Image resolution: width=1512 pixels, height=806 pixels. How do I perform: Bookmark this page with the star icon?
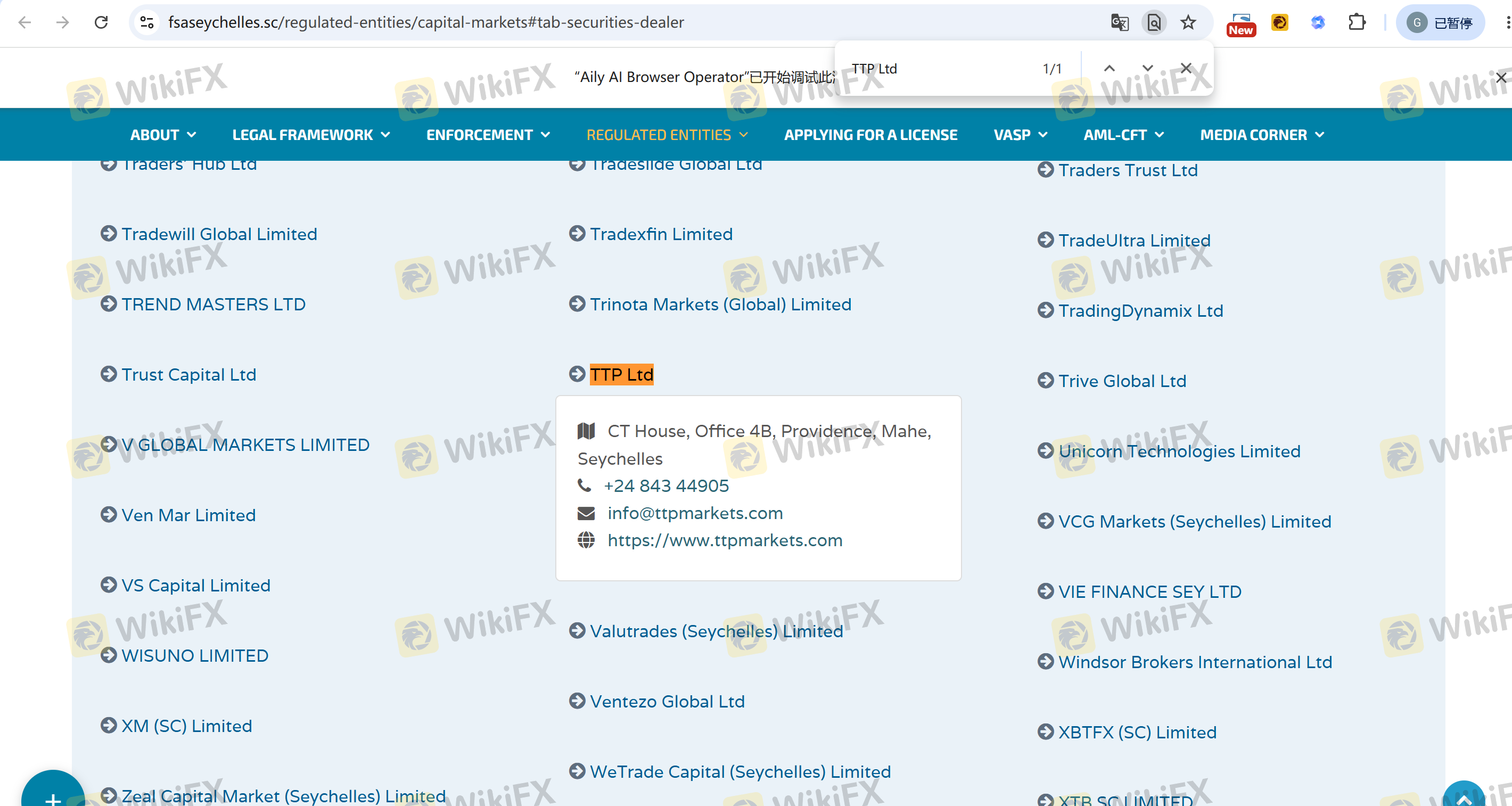click(x=1189, y=22)
